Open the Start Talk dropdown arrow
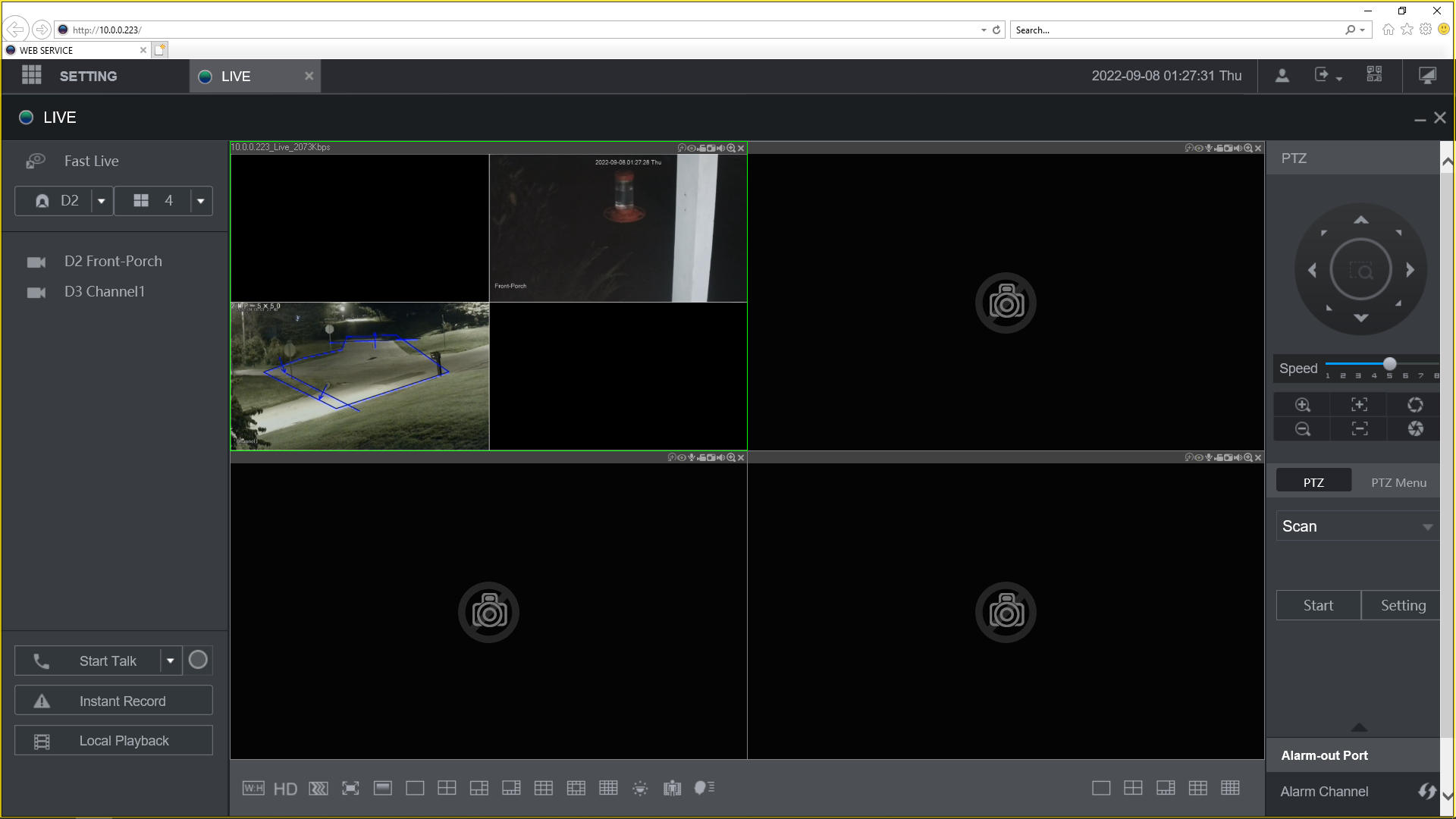The width and height of the screenshot is (1456, 819). pyautogui.click(x=171, y=661)
